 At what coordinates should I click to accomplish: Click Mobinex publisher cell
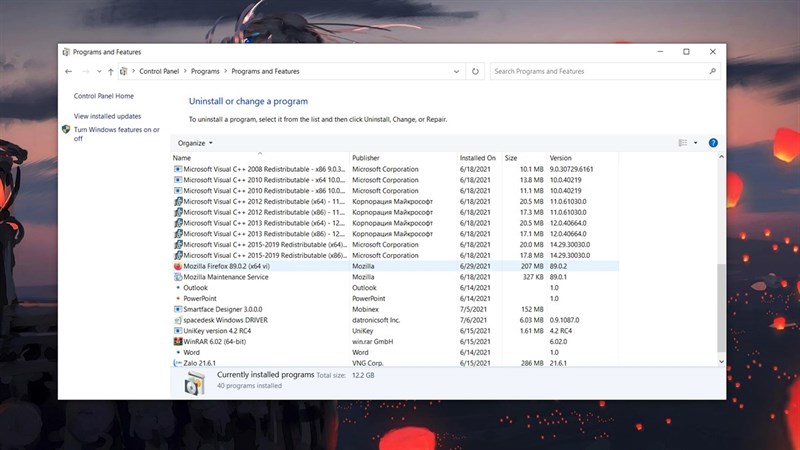(365, 310)
